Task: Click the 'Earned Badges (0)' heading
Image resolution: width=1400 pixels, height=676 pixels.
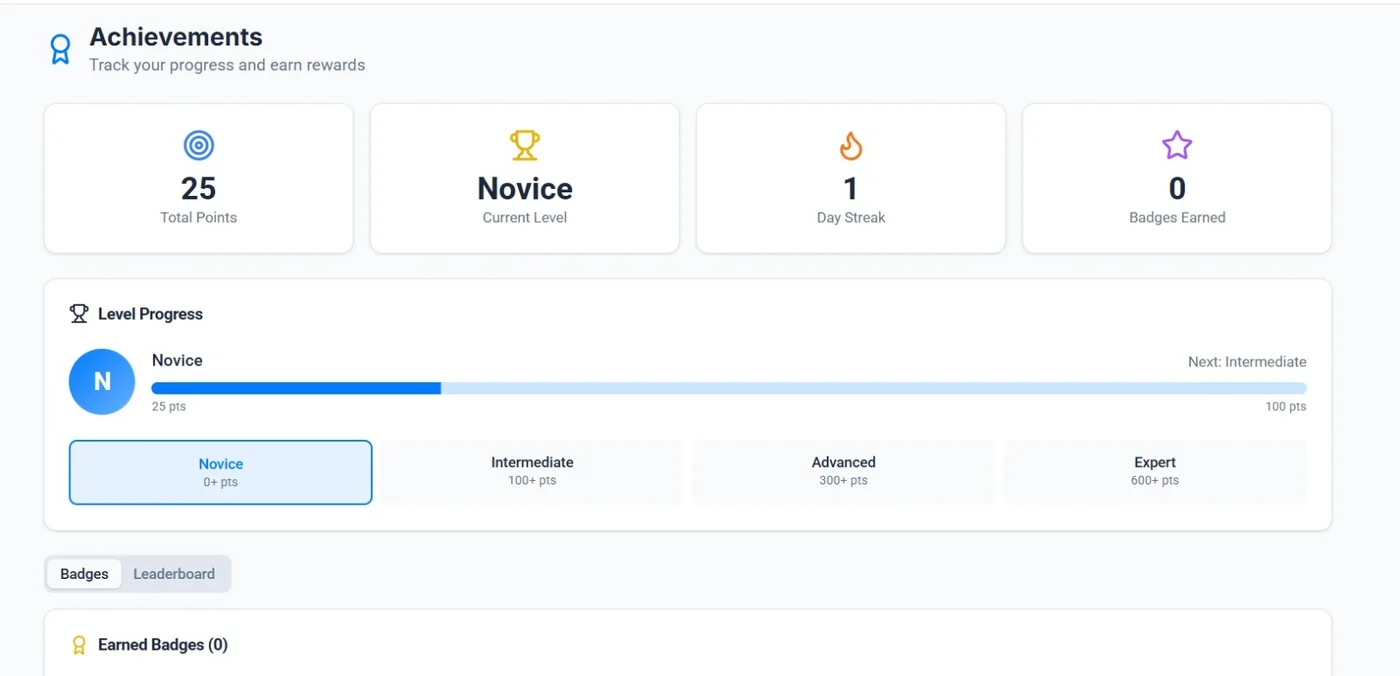Action: pos(163,645)
